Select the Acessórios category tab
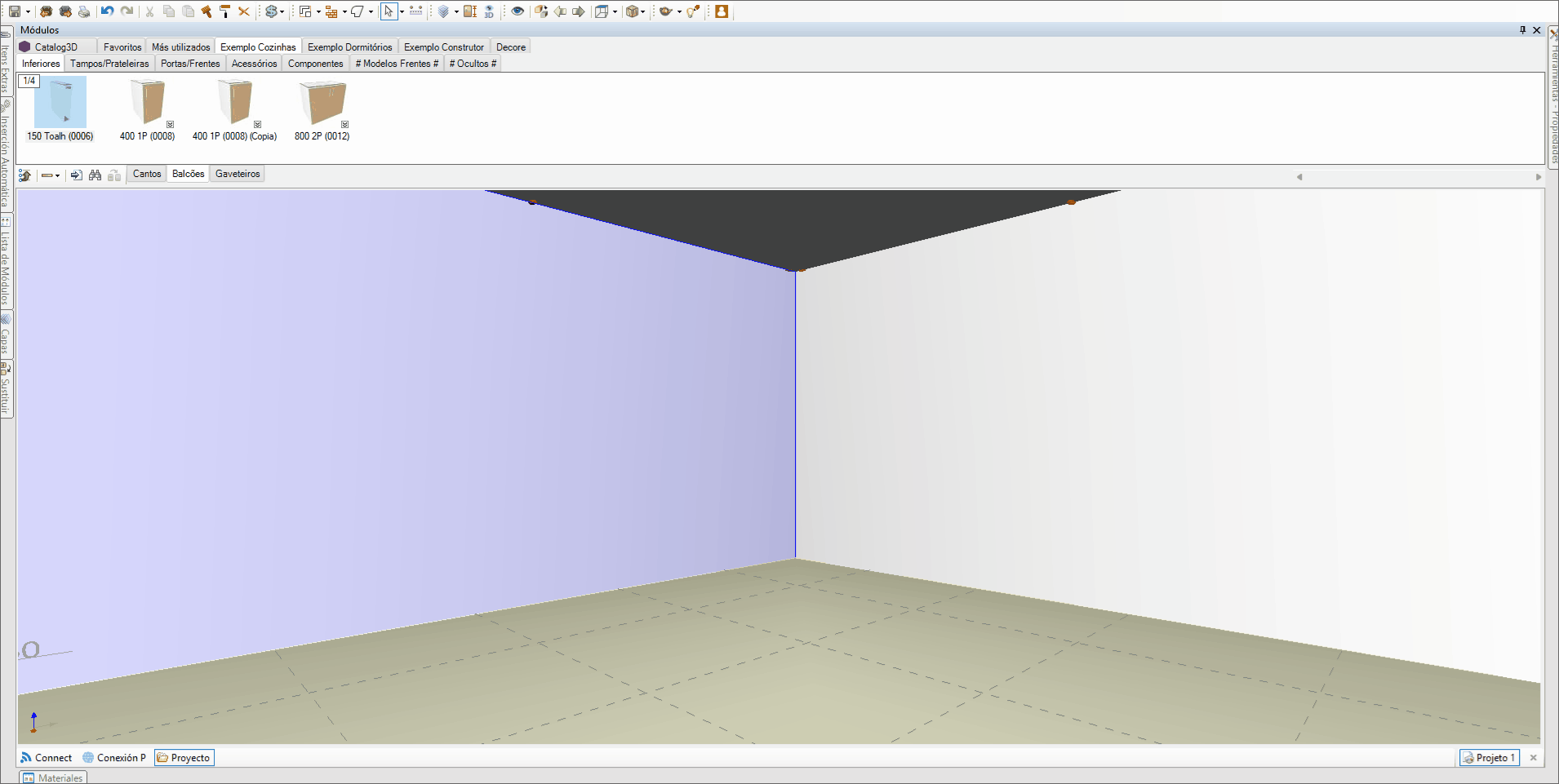The width and height of the screenshot is (1559, 784). [254, 64]
